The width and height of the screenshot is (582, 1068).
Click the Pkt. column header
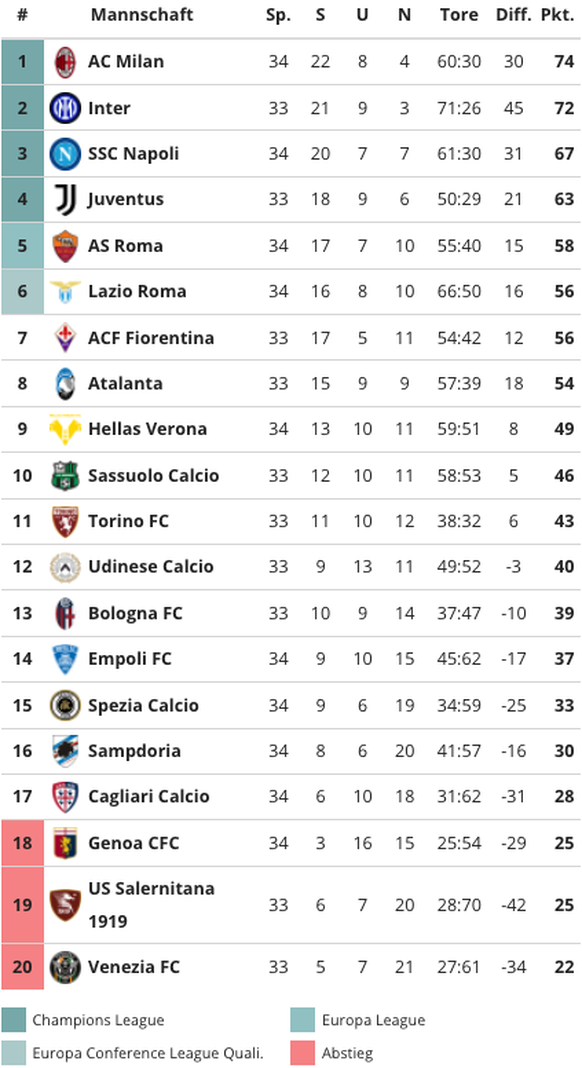[x=557, y=14]
